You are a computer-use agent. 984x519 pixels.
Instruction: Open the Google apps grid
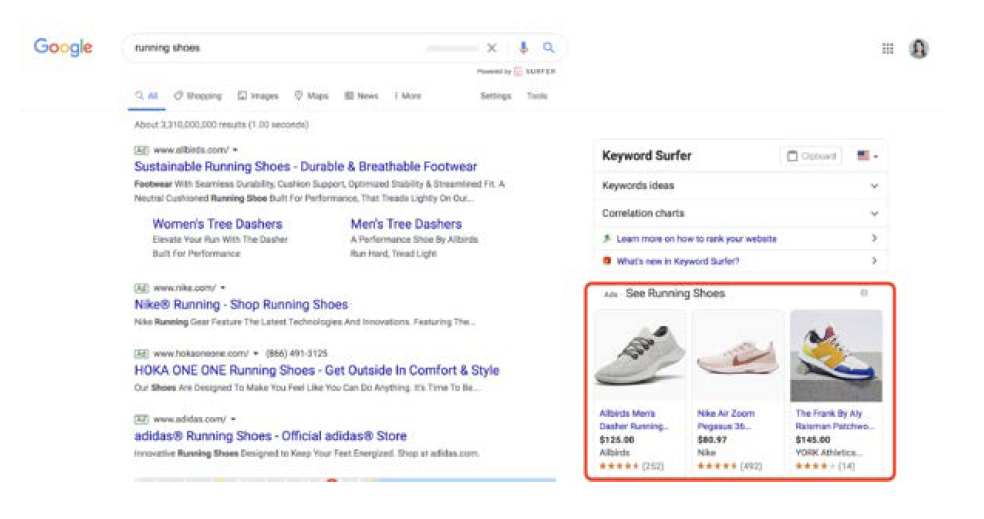887,48
